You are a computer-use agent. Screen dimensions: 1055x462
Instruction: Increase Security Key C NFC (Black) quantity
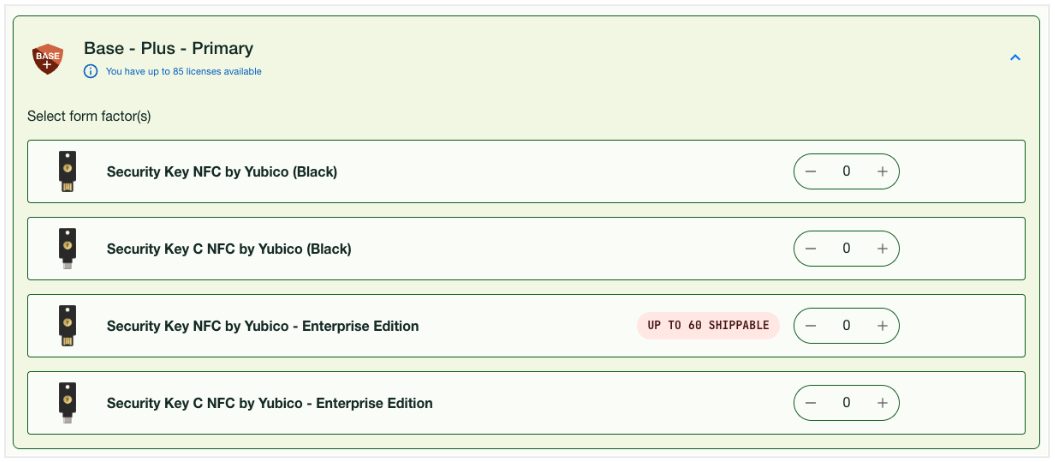[x=882, y=248]
